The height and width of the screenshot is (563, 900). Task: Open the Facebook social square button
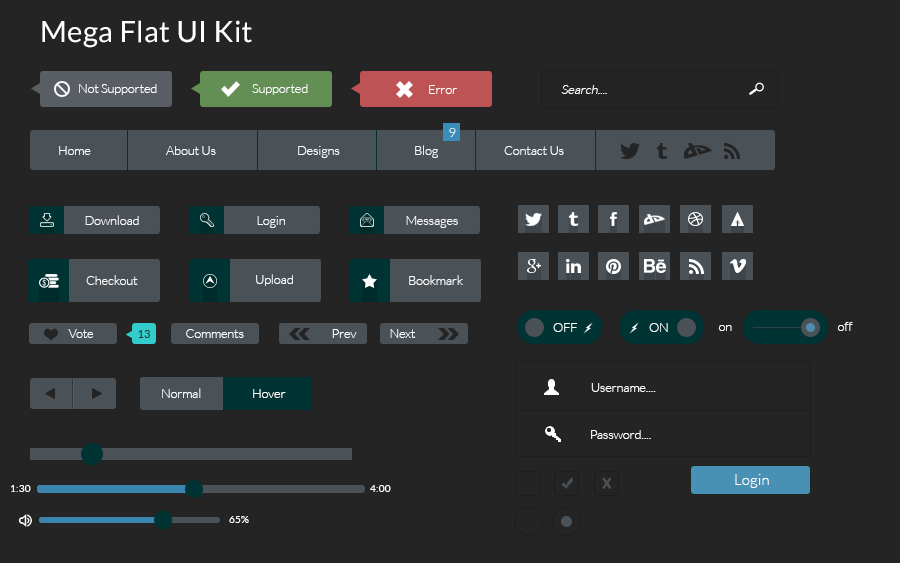613,219
